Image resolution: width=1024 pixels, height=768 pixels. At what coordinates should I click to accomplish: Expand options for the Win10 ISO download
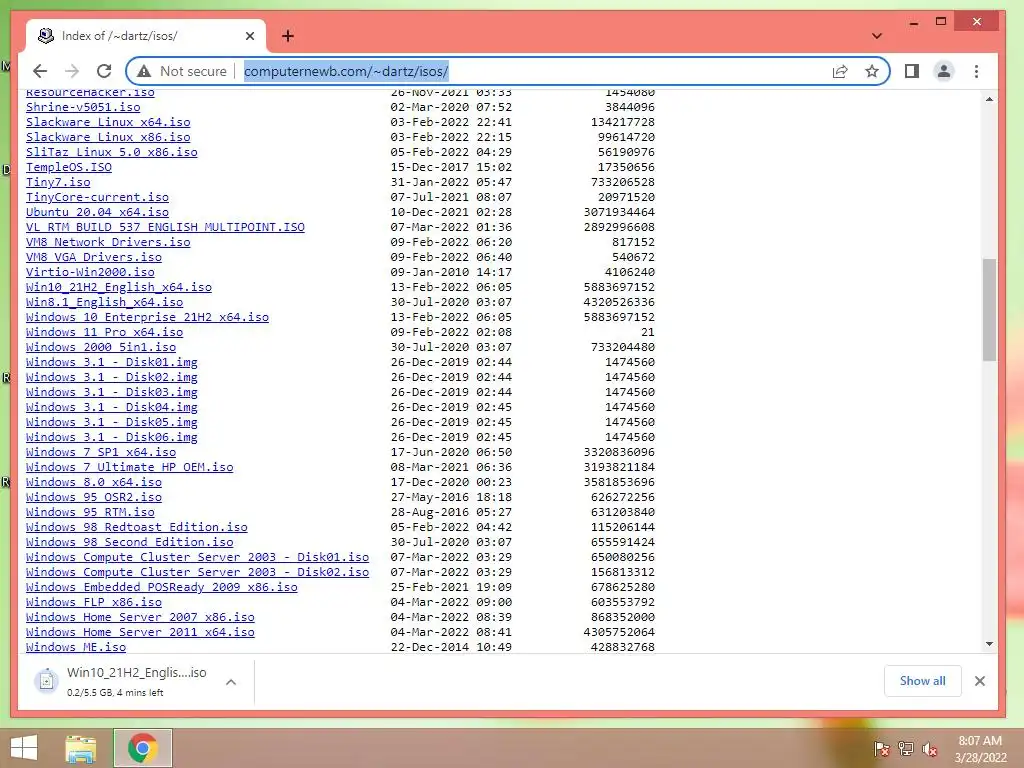pyautogui.click(x=231, y=682)
